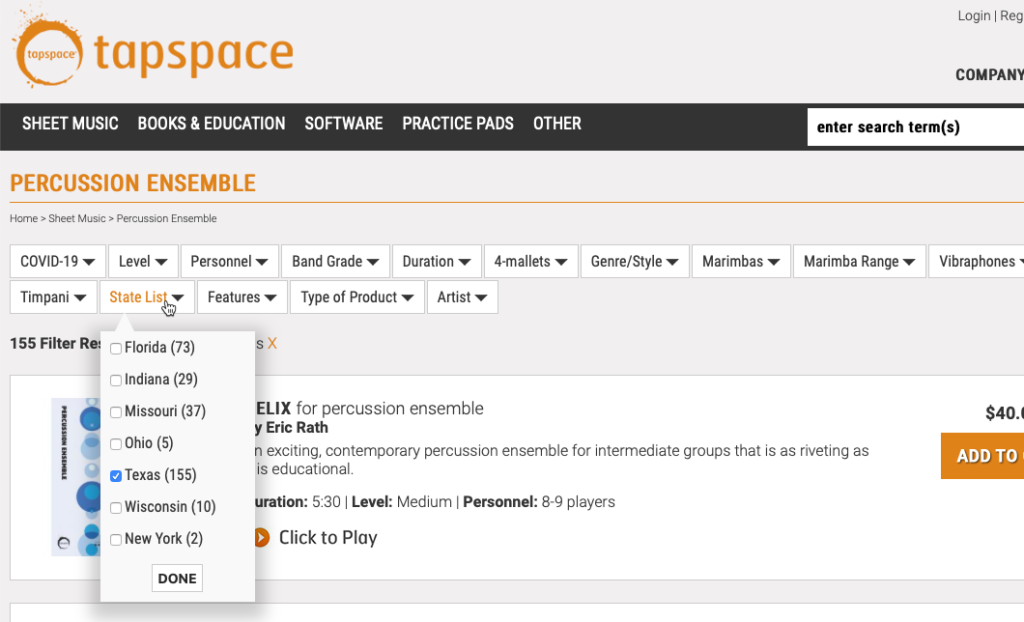Open the Sheet Music breadcrumb link

(76, 218)
